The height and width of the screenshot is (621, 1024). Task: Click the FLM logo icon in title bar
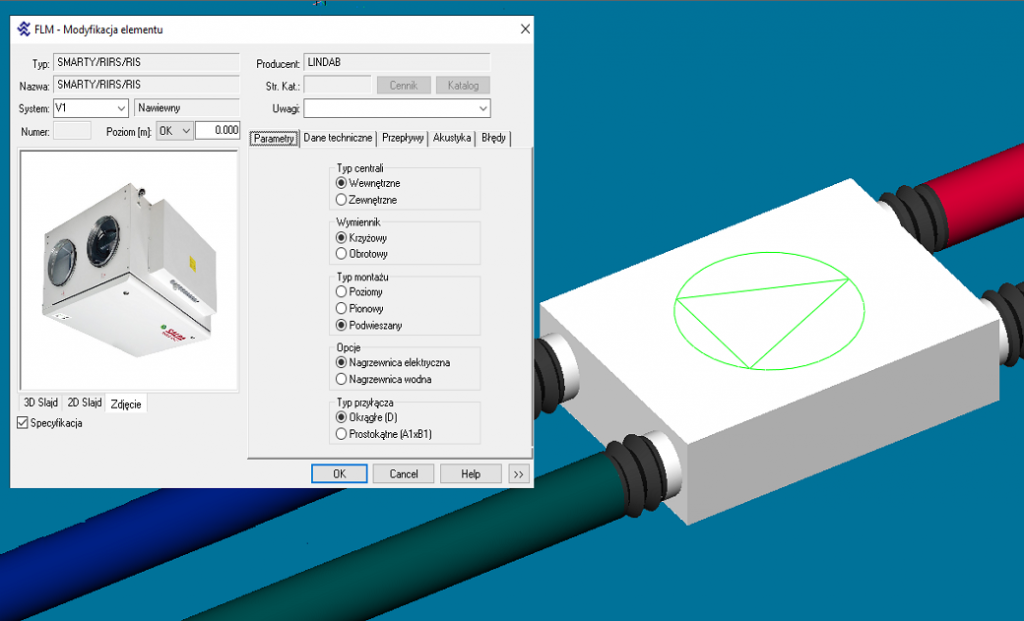tap(23, 29)
